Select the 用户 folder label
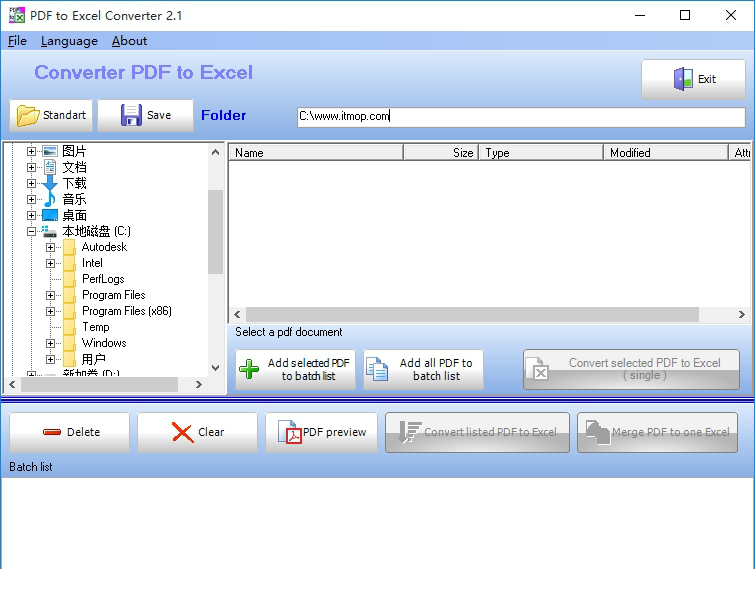This screenshot has width=755, height=591. 93,359
